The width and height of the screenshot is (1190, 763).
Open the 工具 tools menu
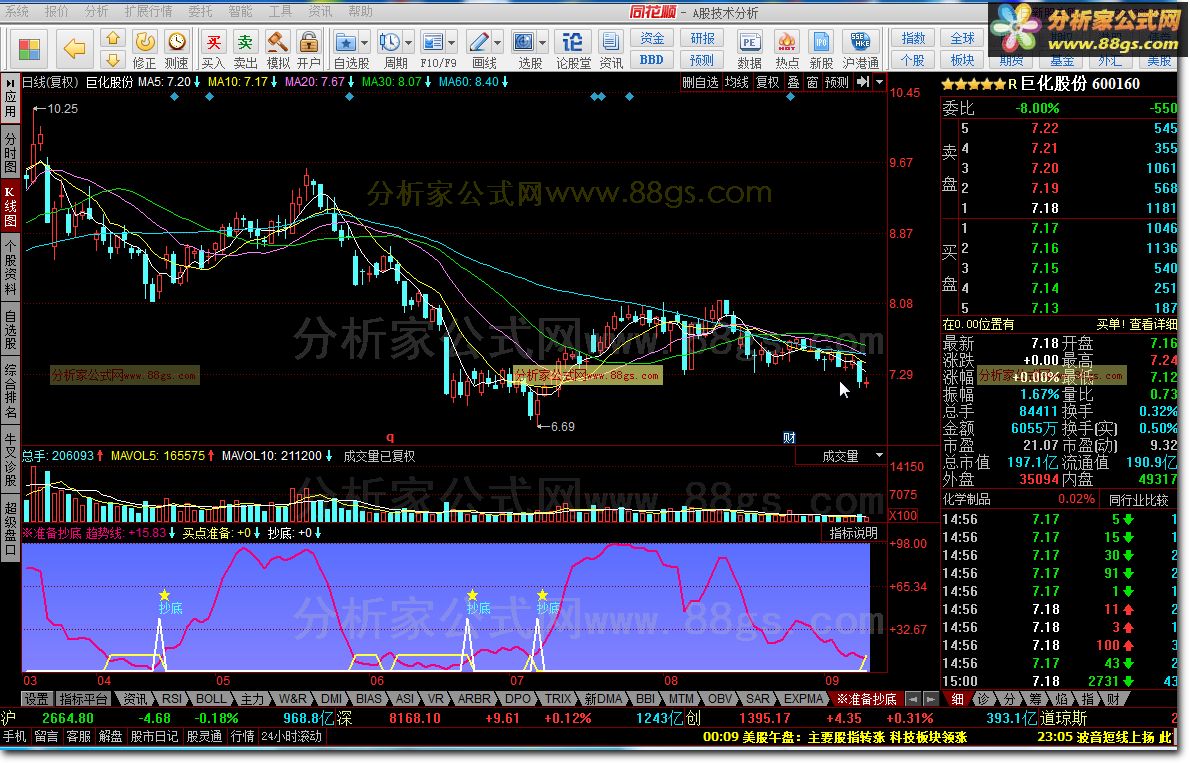click(x=280, y=11)
